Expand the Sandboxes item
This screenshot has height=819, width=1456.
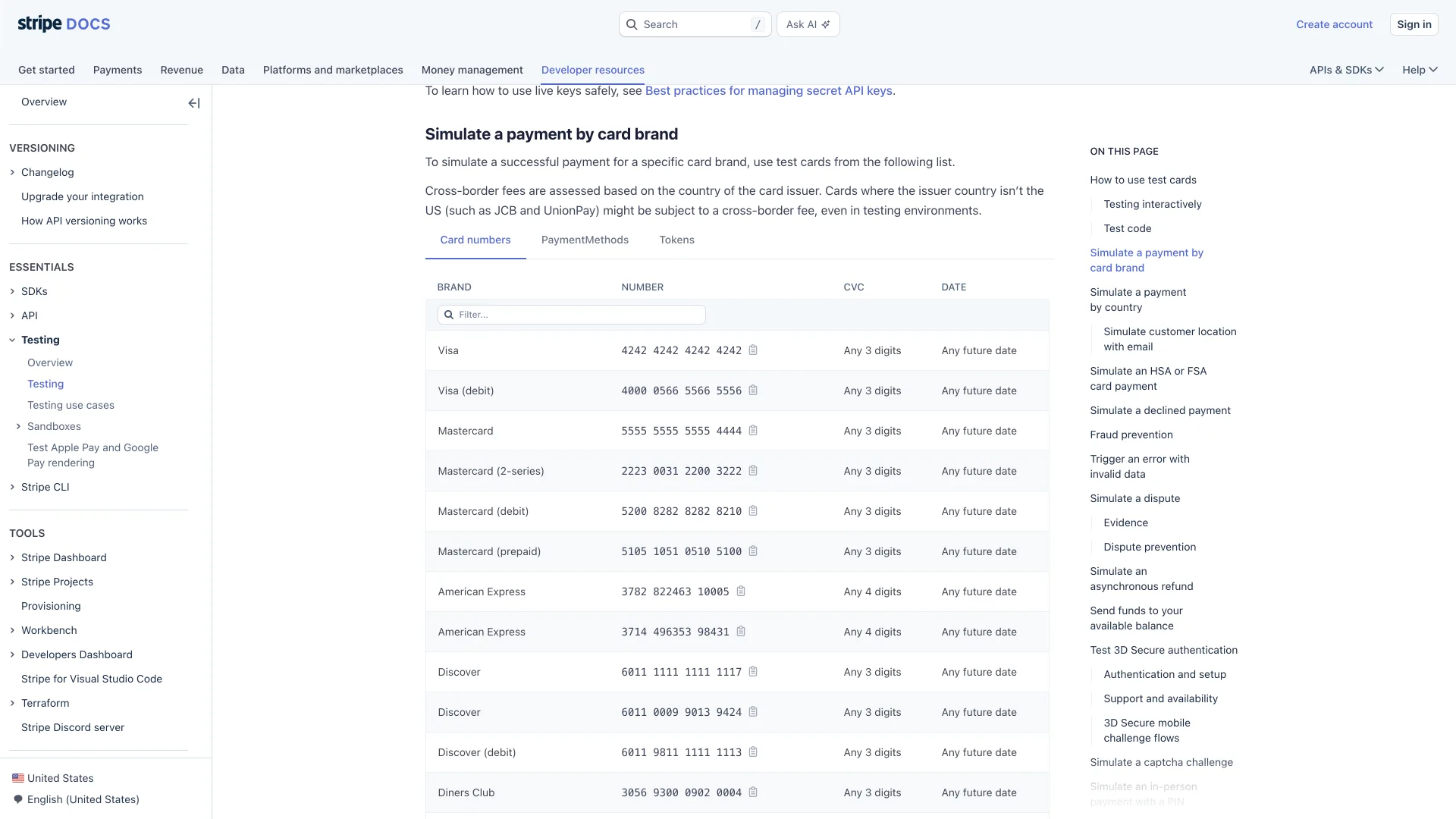tap(18, 426)
